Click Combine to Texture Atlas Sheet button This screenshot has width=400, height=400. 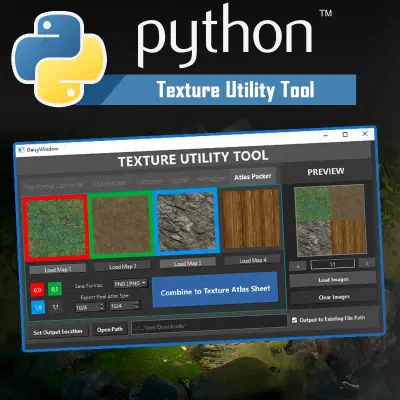215,290
